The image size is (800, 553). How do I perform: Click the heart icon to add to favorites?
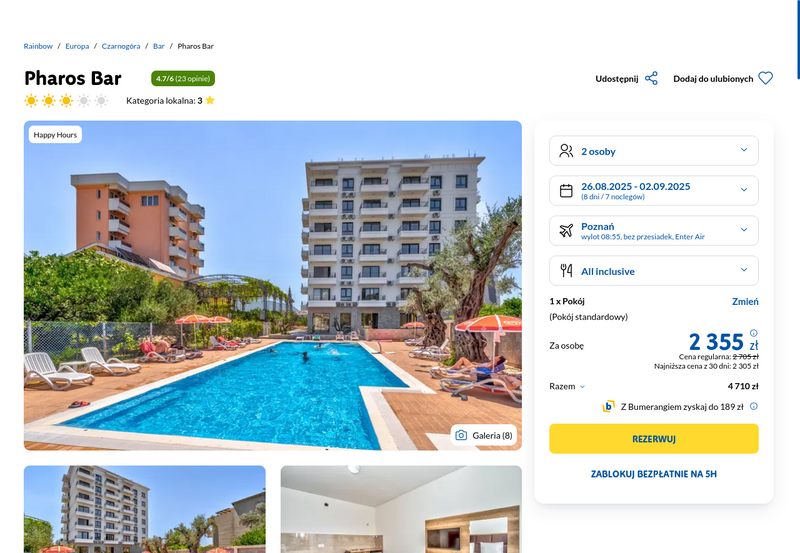[x=765, y=79]
